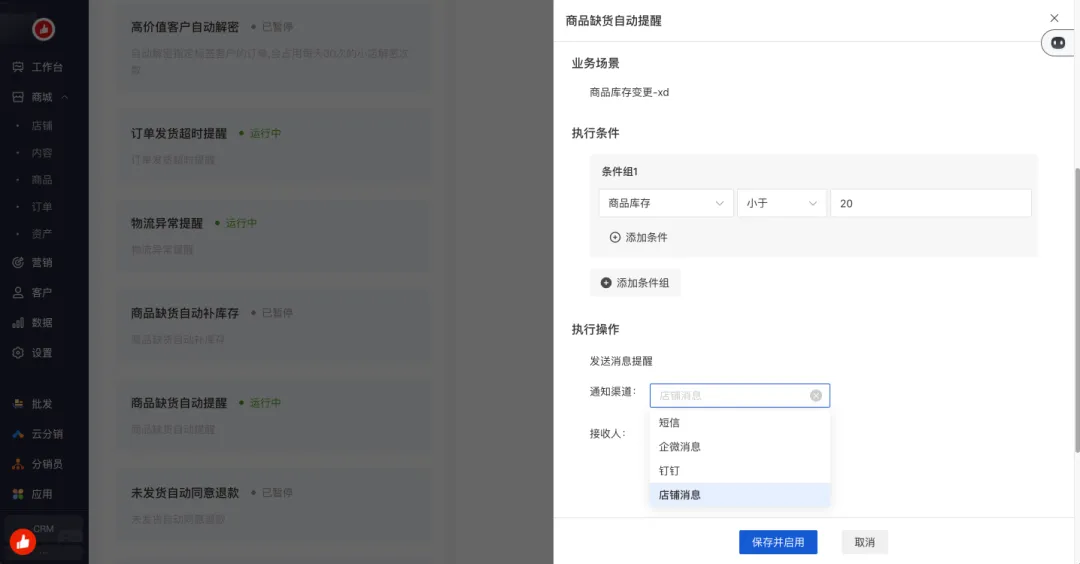Select the 数据 data chart icon
The height and width of the screenshot is (564, 1080).
click(x=18, y=323)
